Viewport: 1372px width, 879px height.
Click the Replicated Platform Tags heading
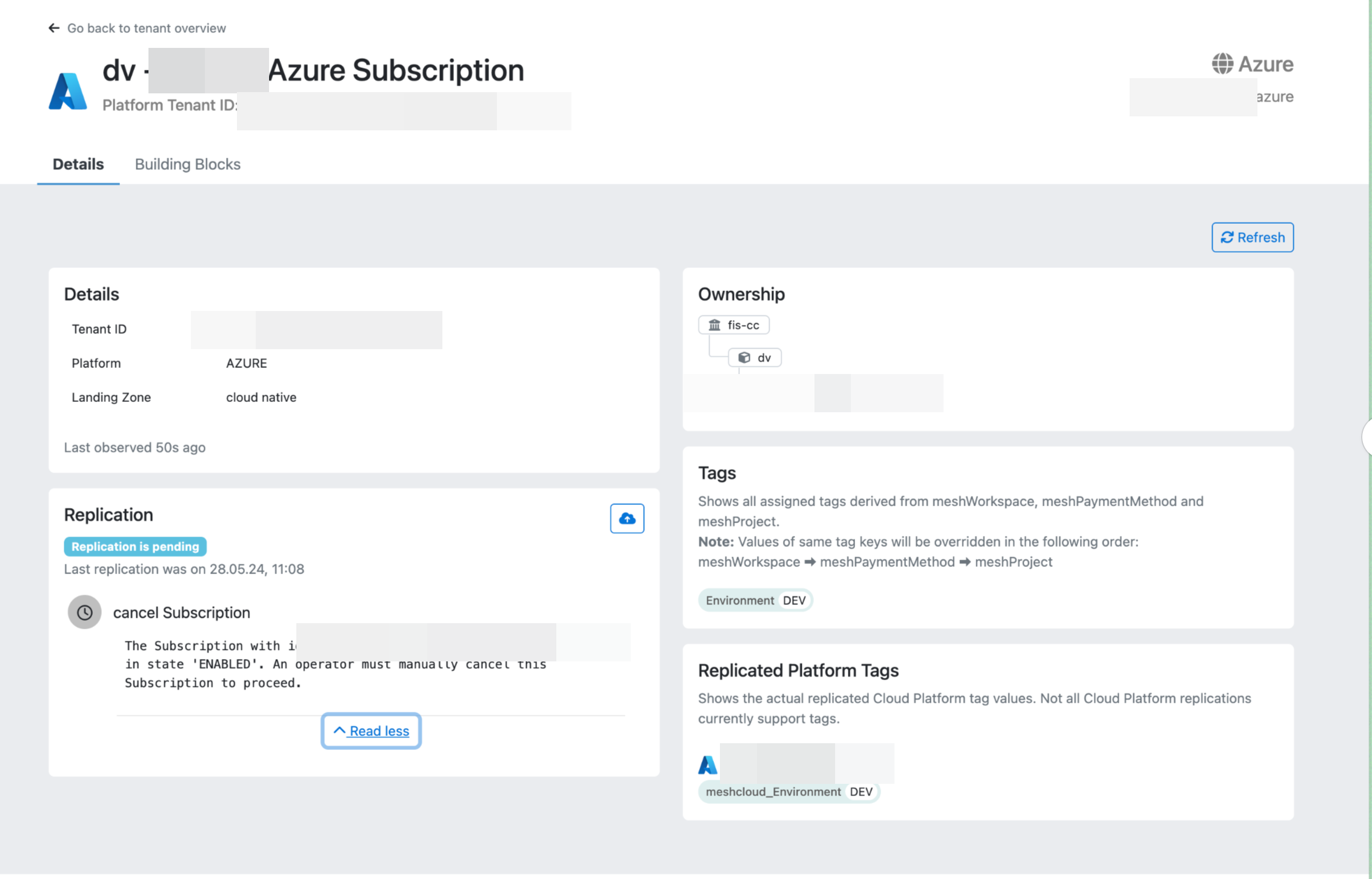(798, 670)
